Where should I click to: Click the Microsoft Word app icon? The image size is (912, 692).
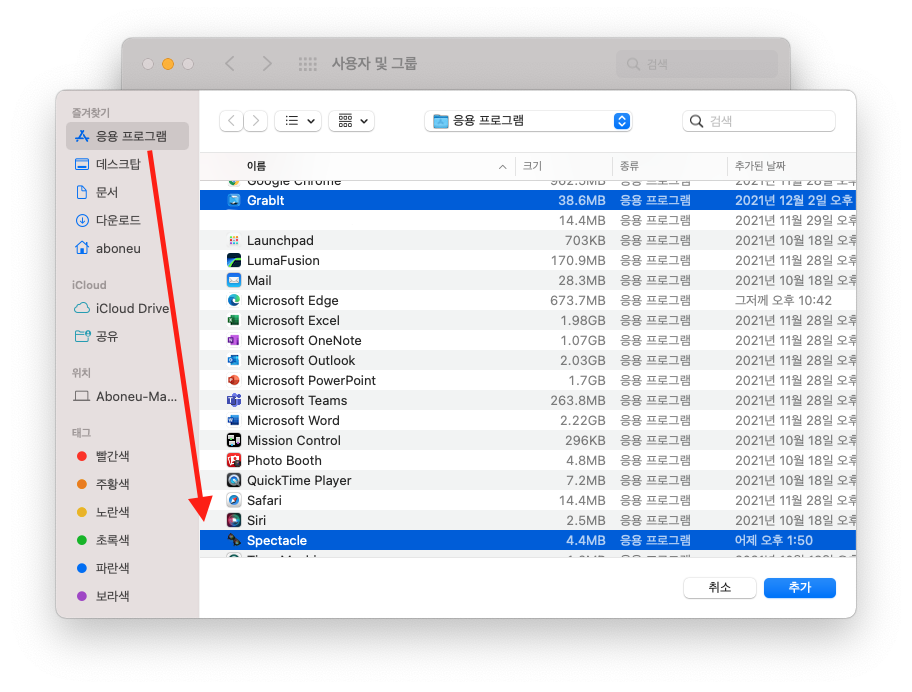pos(234,420)
